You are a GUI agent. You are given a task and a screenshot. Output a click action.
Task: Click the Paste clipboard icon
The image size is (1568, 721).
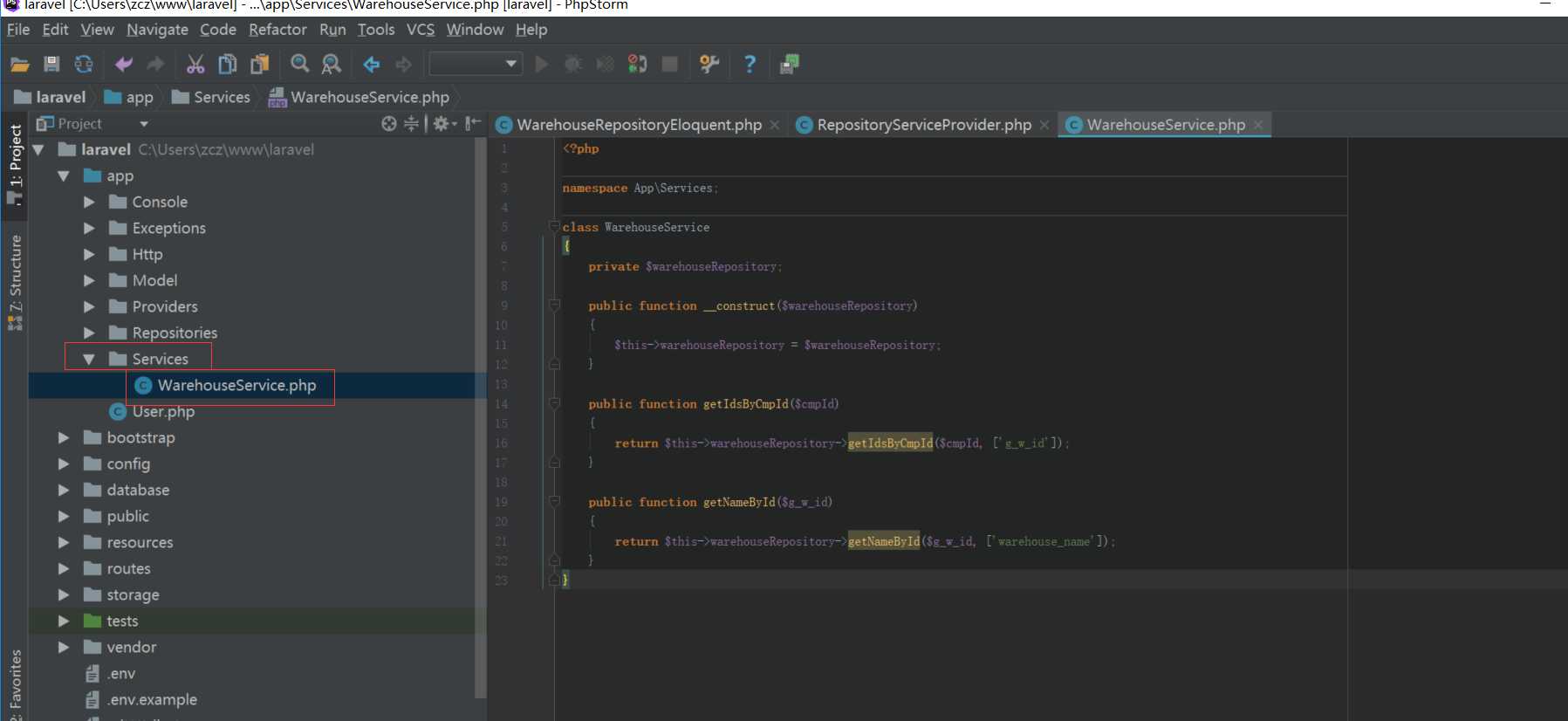click(x=259, y=64)
